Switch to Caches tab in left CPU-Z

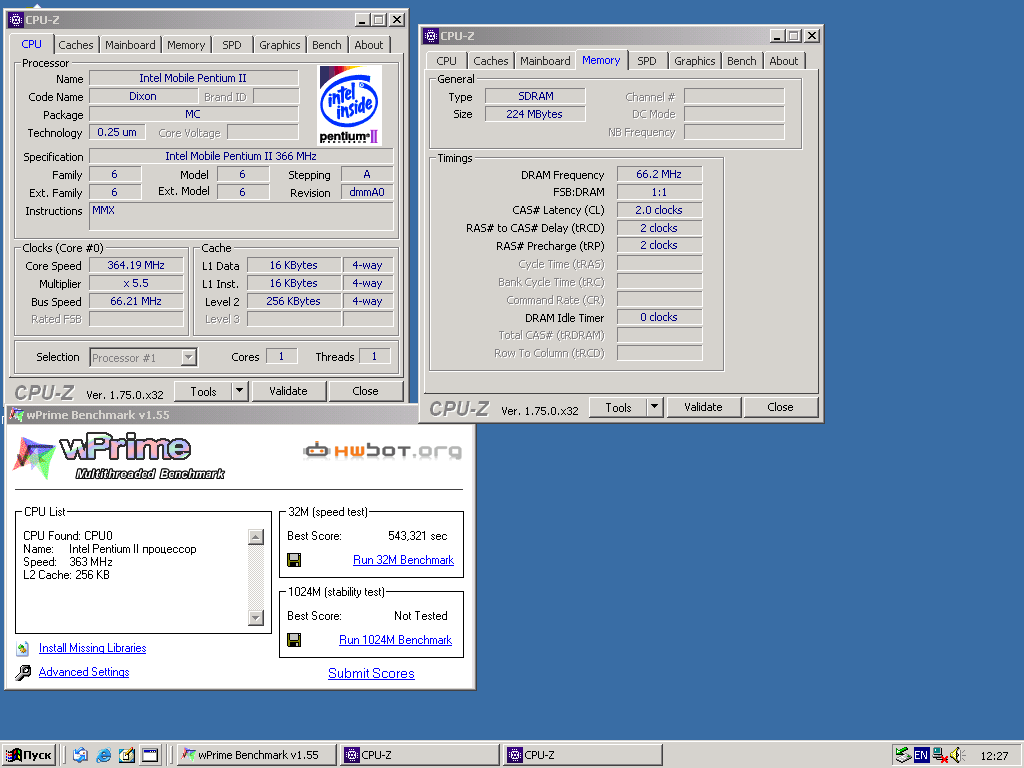76,45
